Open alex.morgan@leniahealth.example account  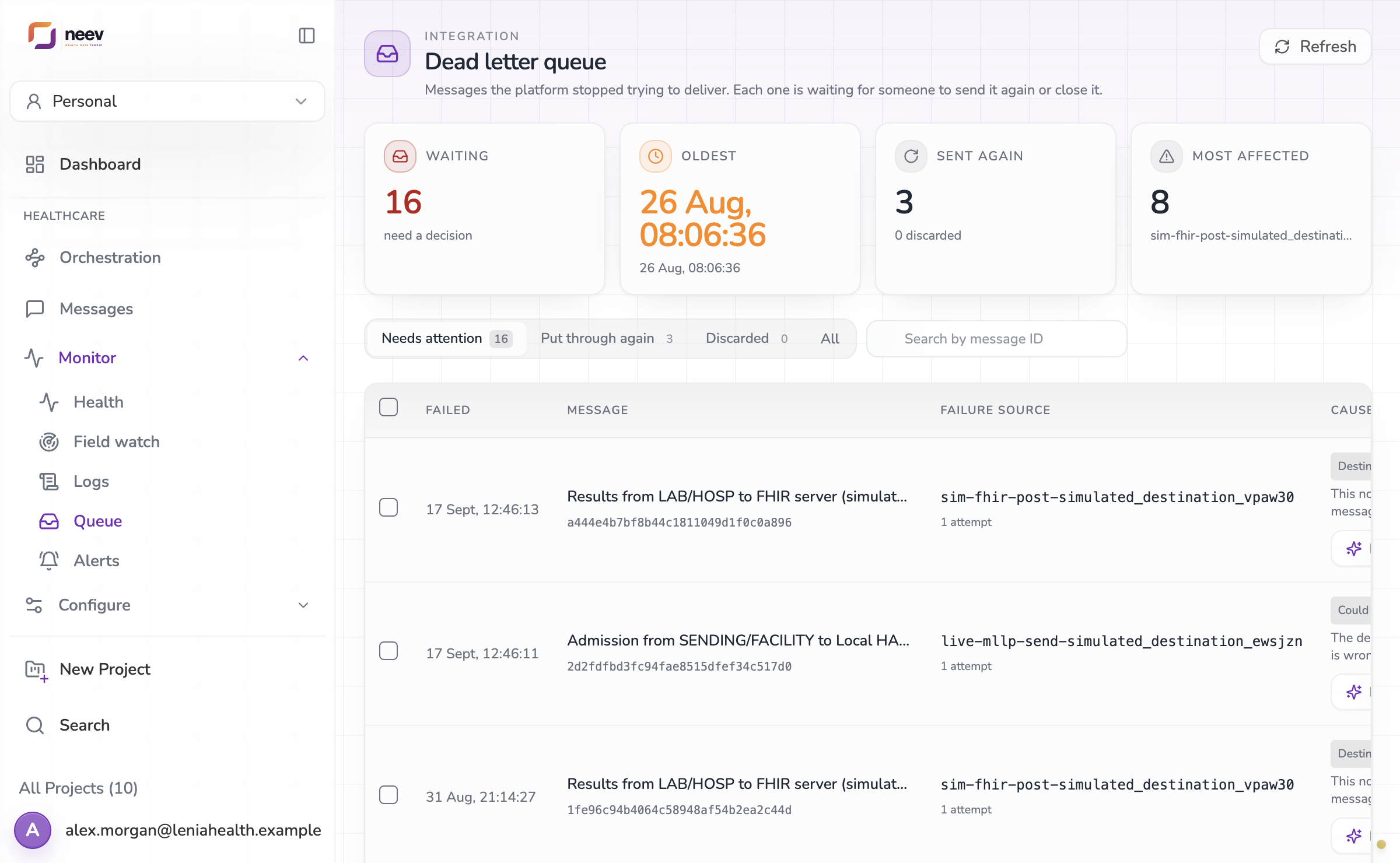click(193, 830)
